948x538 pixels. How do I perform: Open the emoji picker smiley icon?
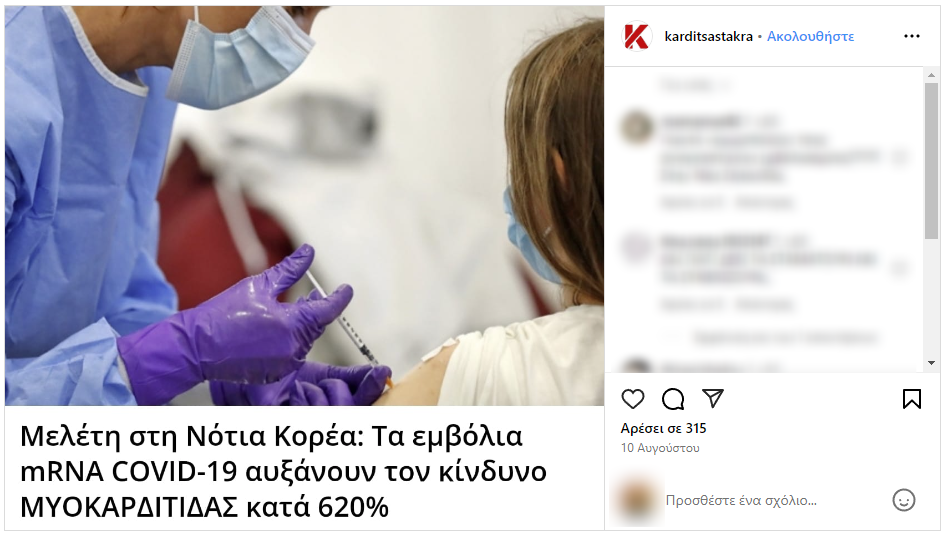(904, 500)
